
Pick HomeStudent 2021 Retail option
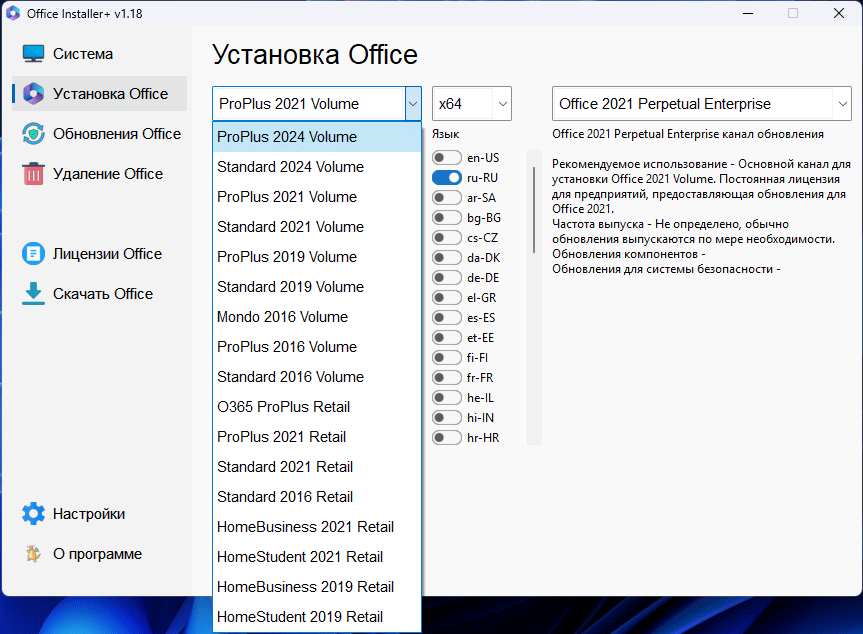pyautogui.click(x=316, y=557)
